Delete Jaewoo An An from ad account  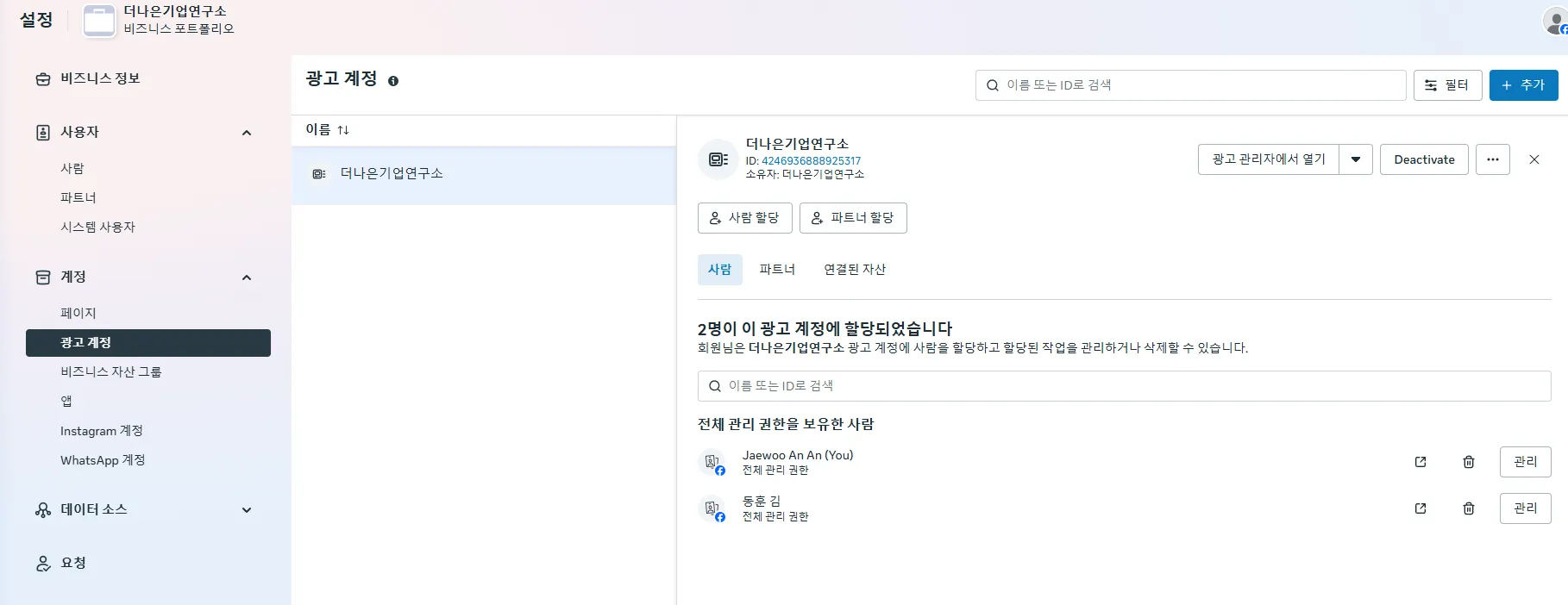[1469, 462]
